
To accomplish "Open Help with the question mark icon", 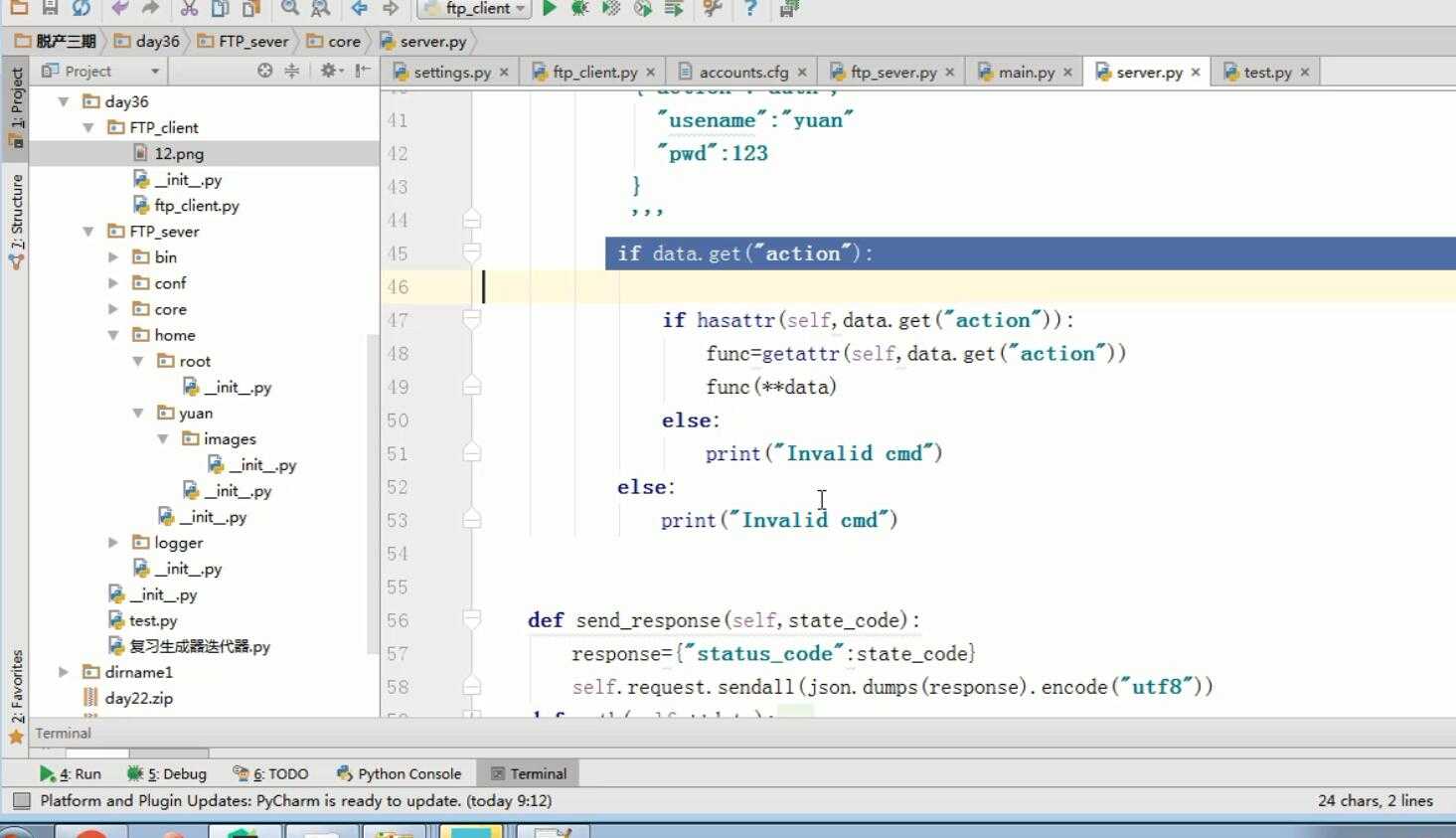I will click(x=750, y=8).
